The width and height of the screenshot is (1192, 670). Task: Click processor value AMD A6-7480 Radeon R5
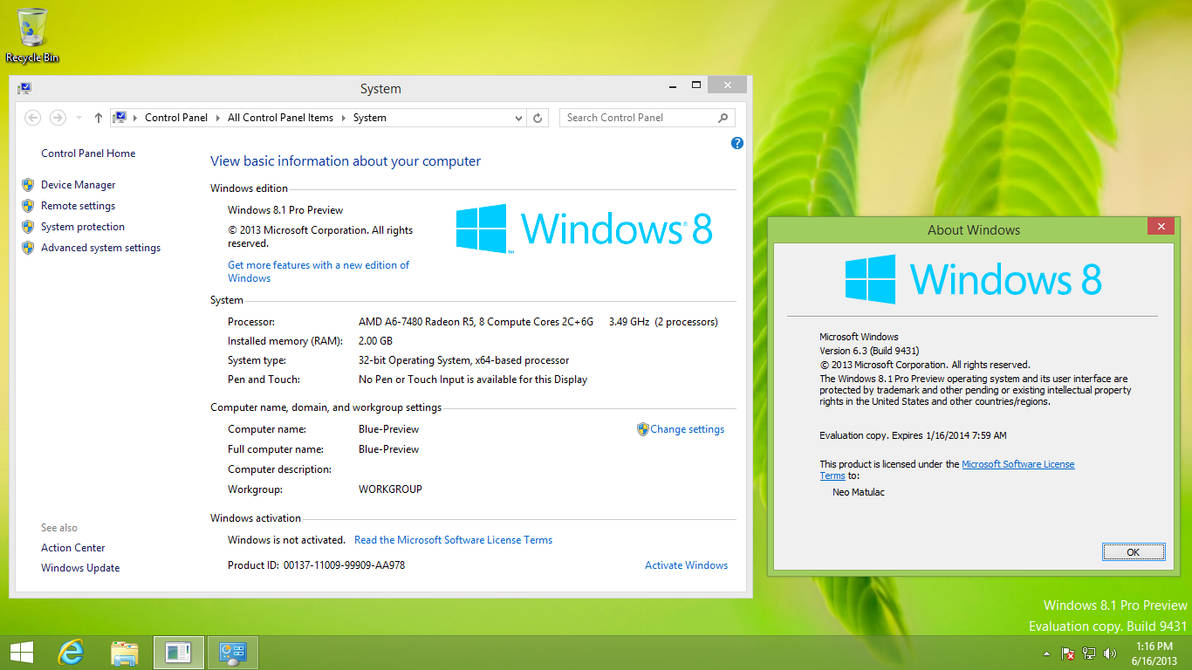[476, 322]
